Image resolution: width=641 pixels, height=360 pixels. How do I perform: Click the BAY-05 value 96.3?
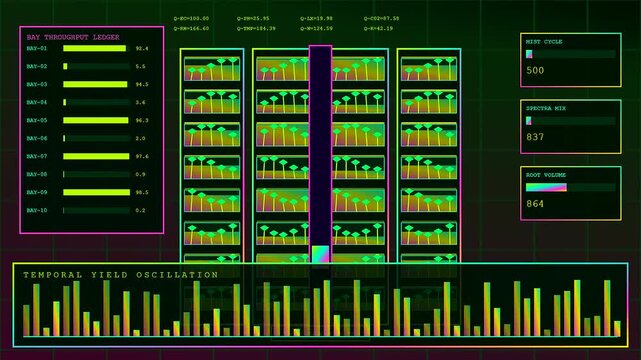pyautogui.click(x=142, y=120)
